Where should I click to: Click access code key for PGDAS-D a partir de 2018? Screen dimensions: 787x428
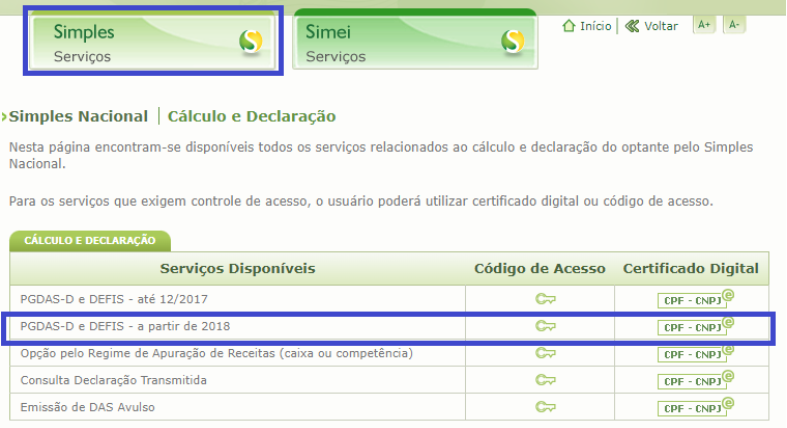tap(545, 327)
